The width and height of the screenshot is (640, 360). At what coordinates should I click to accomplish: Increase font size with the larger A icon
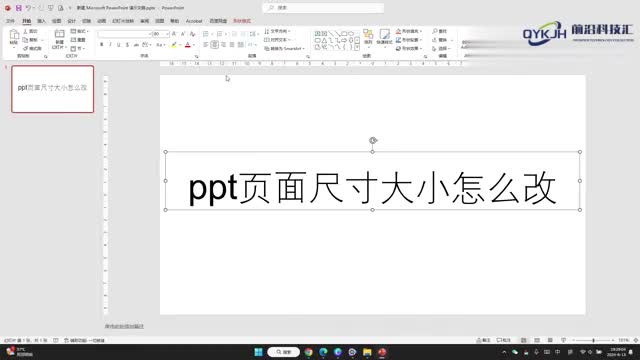(x=174, y=34)
